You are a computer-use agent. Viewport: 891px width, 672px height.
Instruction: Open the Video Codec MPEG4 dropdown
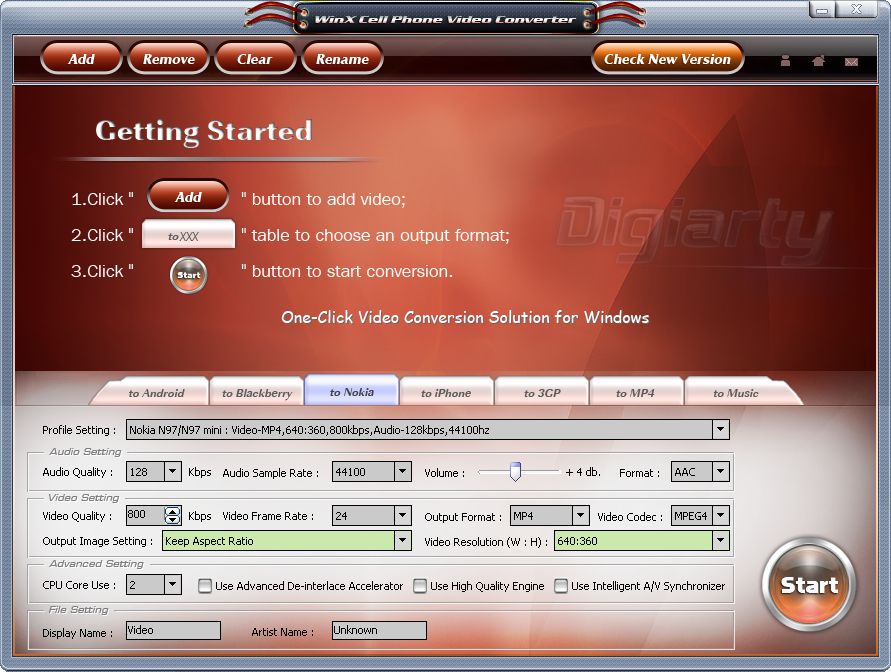[721, 516]
